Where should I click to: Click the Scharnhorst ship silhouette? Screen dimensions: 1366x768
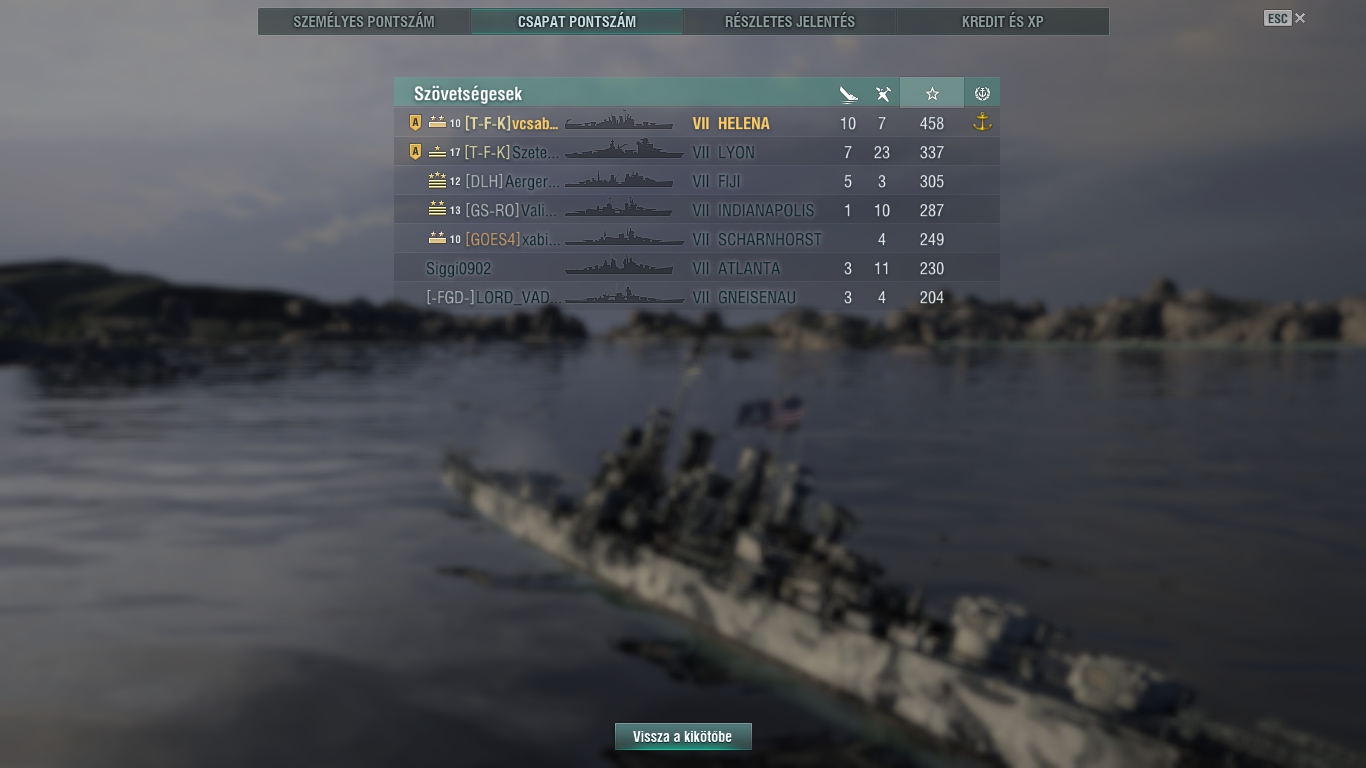[624, 239]
